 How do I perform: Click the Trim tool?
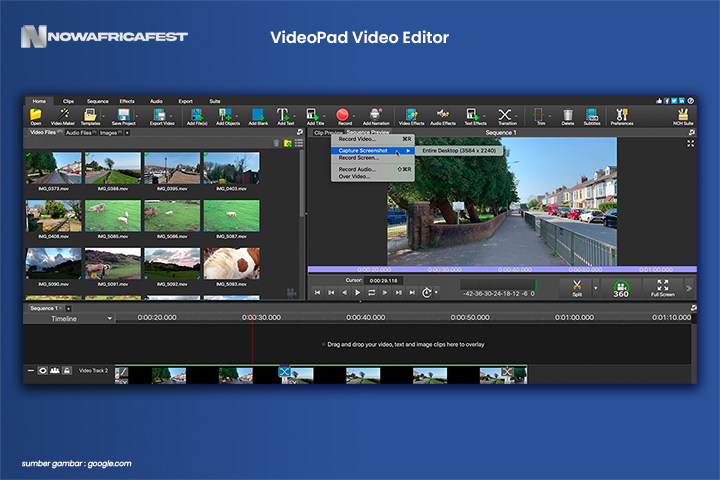point(539,116)
